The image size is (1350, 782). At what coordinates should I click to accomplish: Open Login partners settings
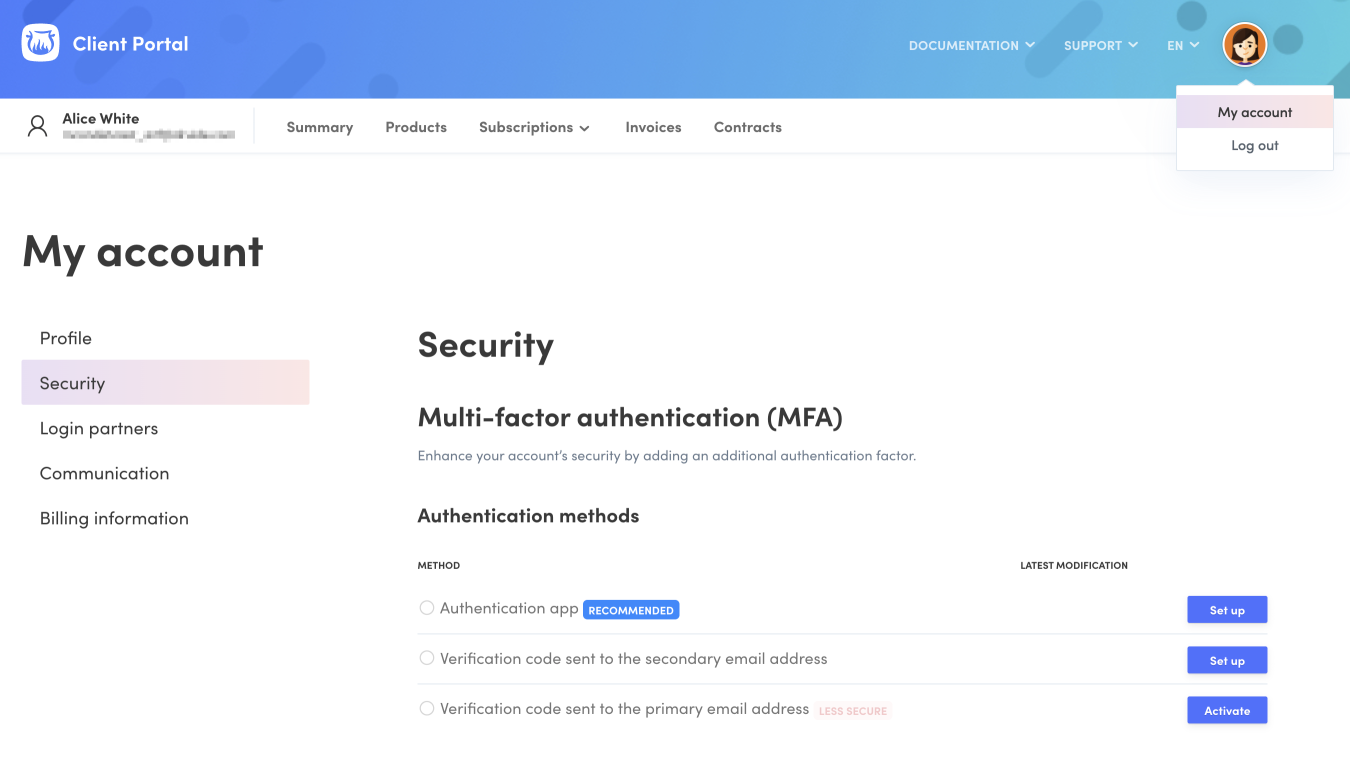point(99,428)
